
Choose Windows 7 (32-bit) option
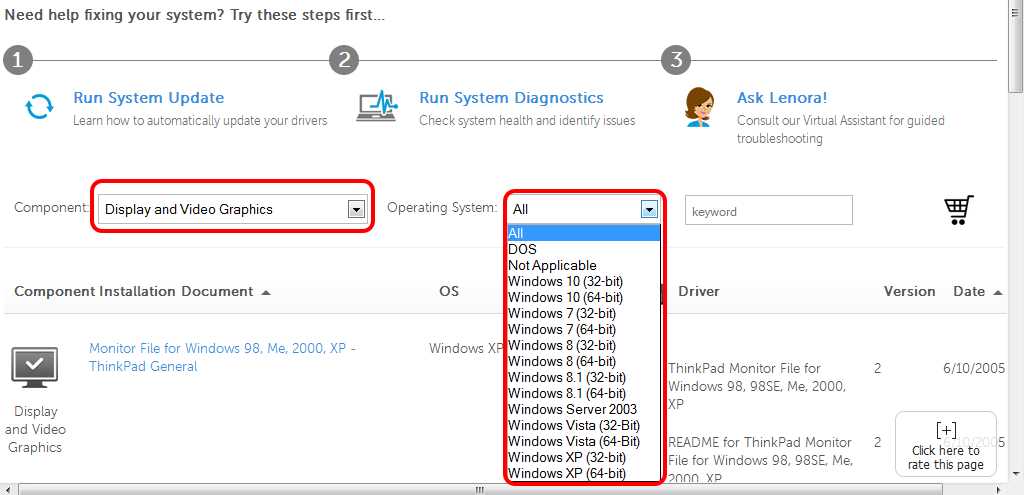[562, 313]
